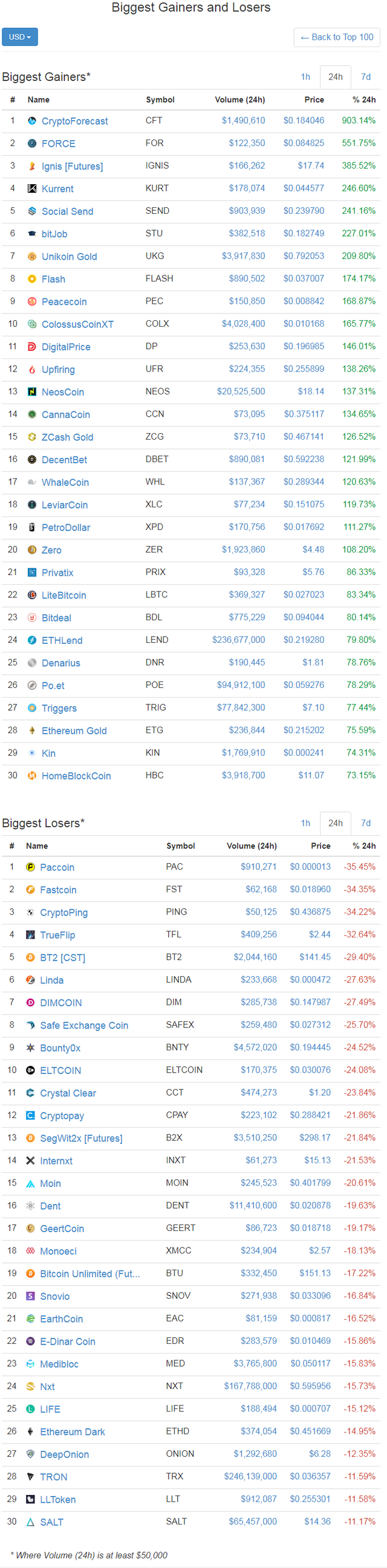Open the Crystal Clear link

tap(68, 1093)
